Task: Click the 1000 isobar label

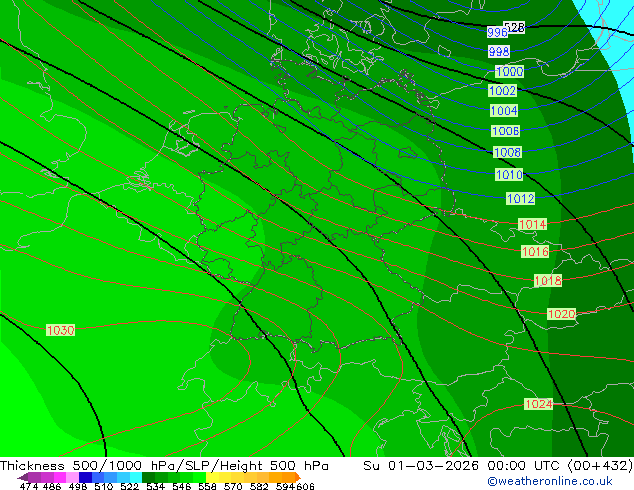Action: tap(509, 72)
